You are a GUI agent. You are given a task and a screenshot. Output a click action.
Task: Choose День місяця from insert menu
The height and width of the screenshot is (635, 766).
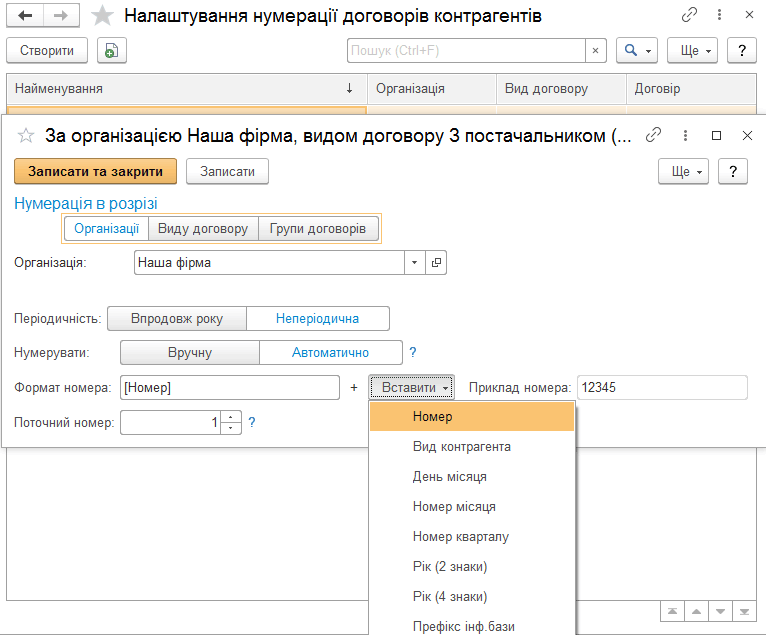tap(472, 476)
